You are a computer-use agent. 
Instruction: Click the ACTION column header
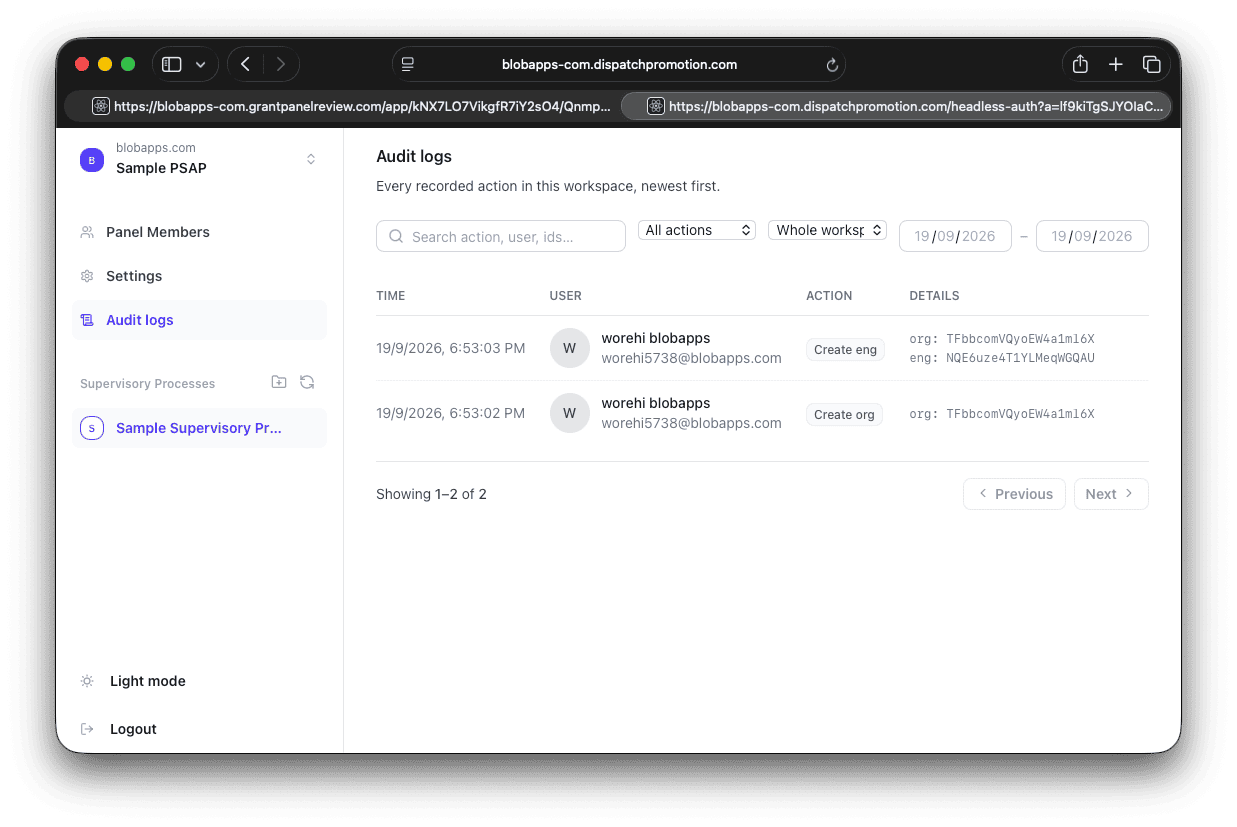click(x=829, y=296)
